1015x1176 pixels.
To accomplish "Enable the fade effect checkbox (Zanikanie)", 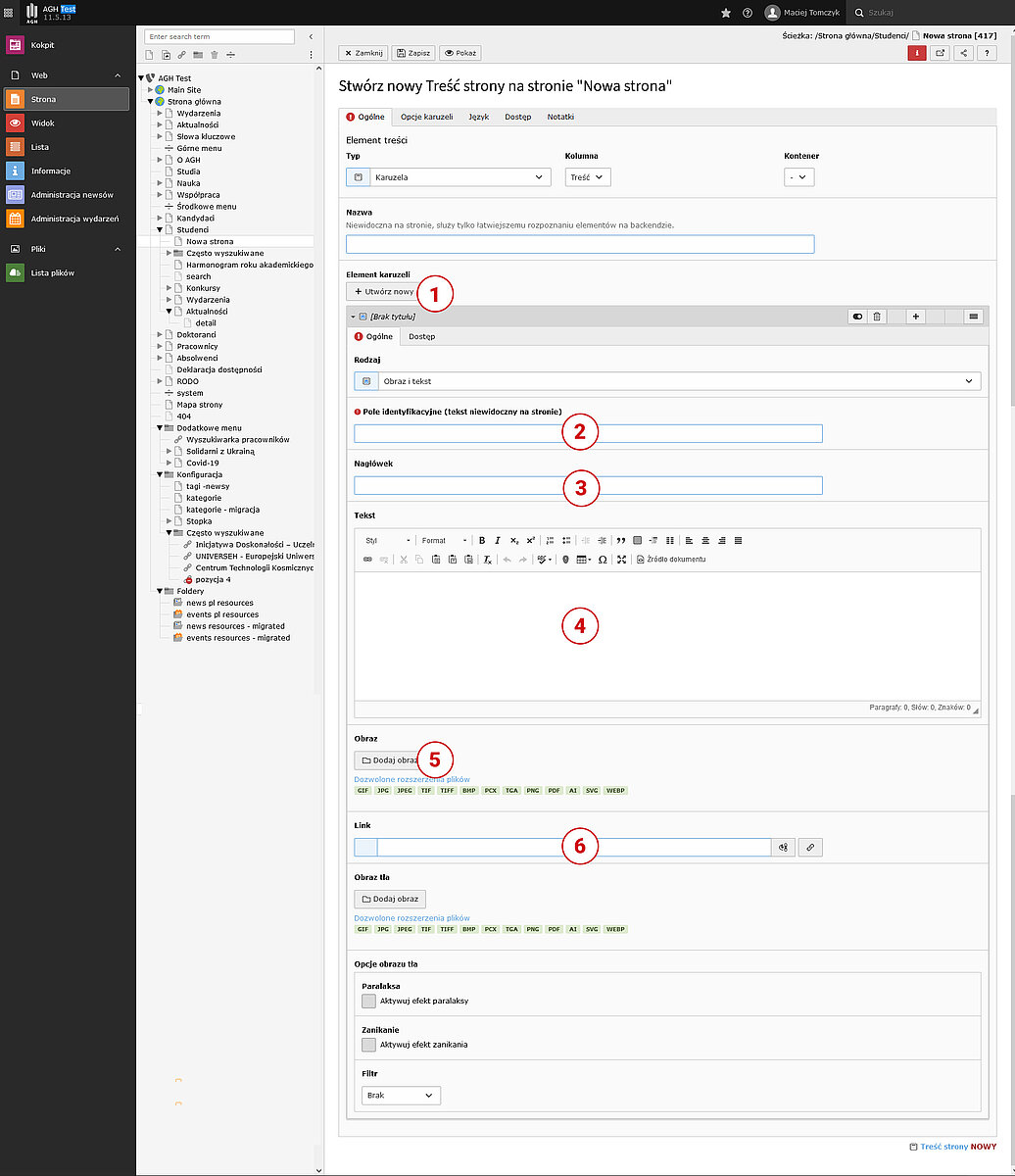I will coord(368,1045).
